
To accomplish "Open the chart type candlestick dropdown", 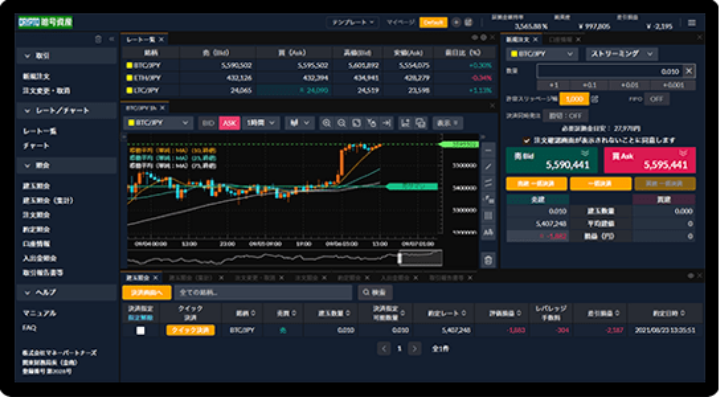I will pos(299,123).
